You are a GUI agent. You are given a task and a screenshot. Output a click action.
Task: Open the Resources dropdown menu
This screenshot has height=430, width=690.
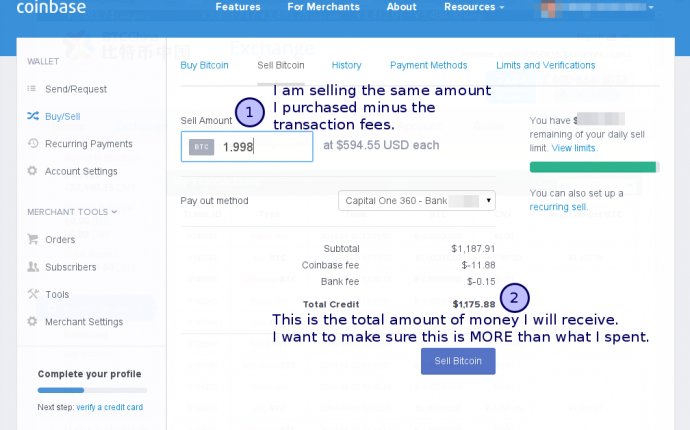(473, 7)
